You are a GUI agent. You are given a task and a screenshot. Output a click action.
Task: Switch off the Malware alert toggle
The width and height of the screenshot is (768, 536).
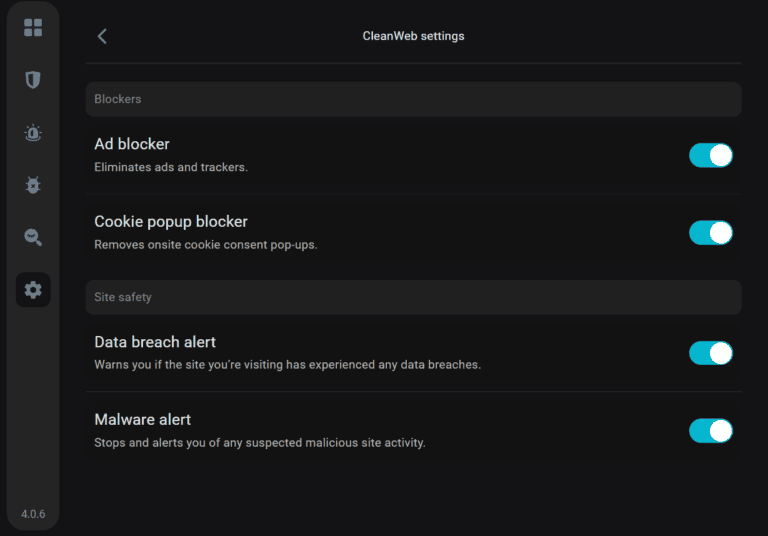tap(711, 431)
